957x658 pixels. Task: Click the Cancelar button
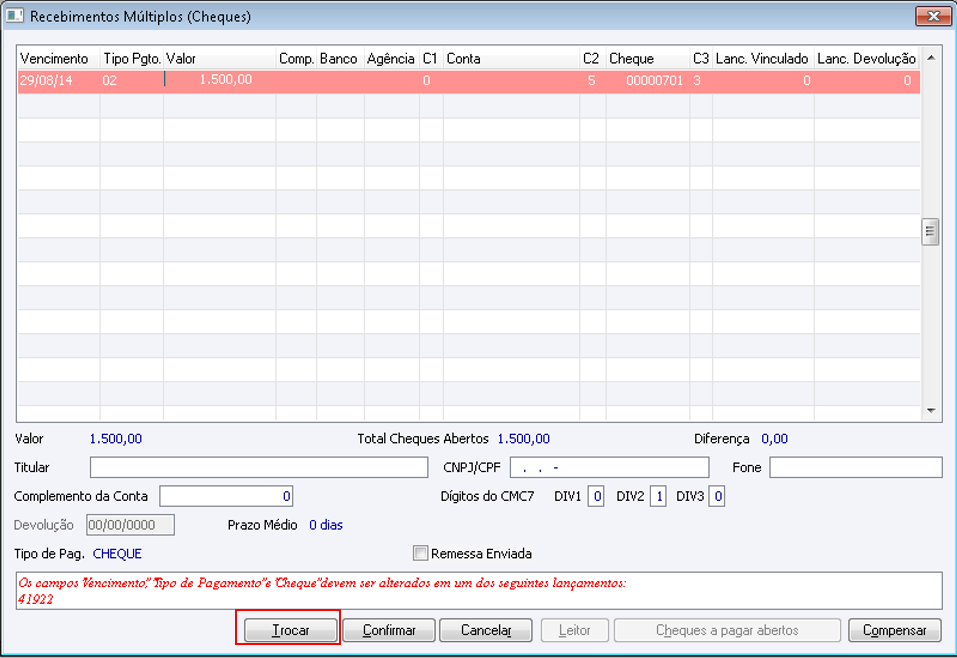pyautogui.click(x=486, y=630)
